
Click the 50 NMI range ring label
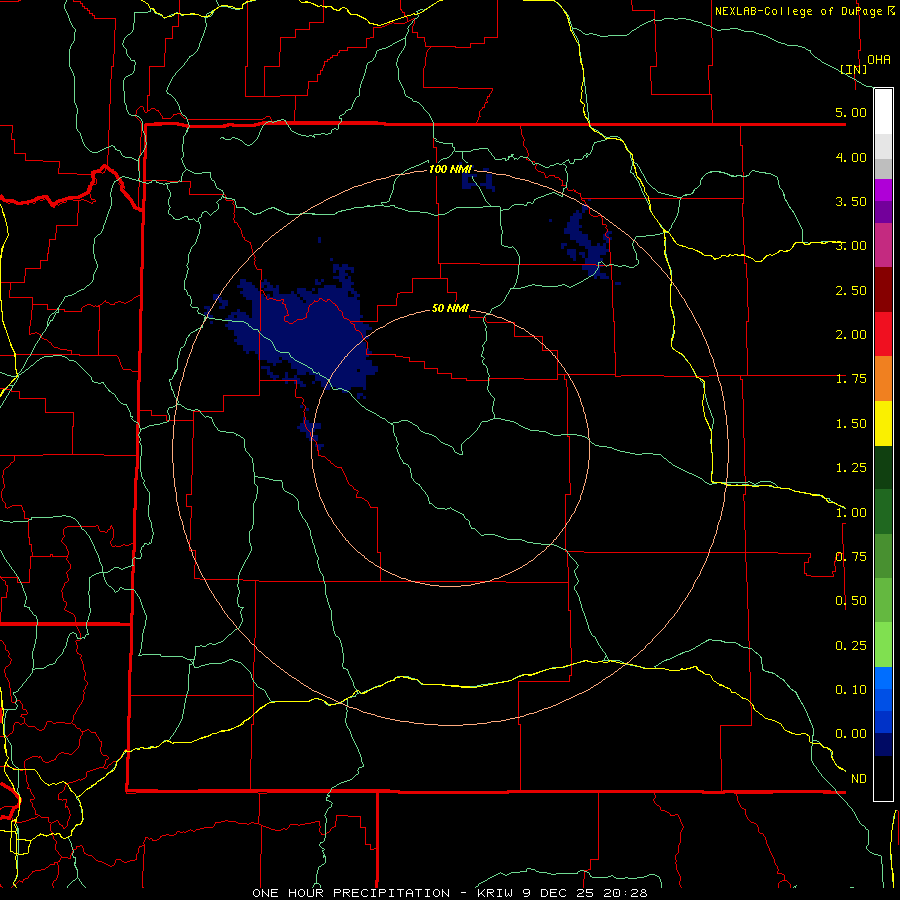coord(450,308)
